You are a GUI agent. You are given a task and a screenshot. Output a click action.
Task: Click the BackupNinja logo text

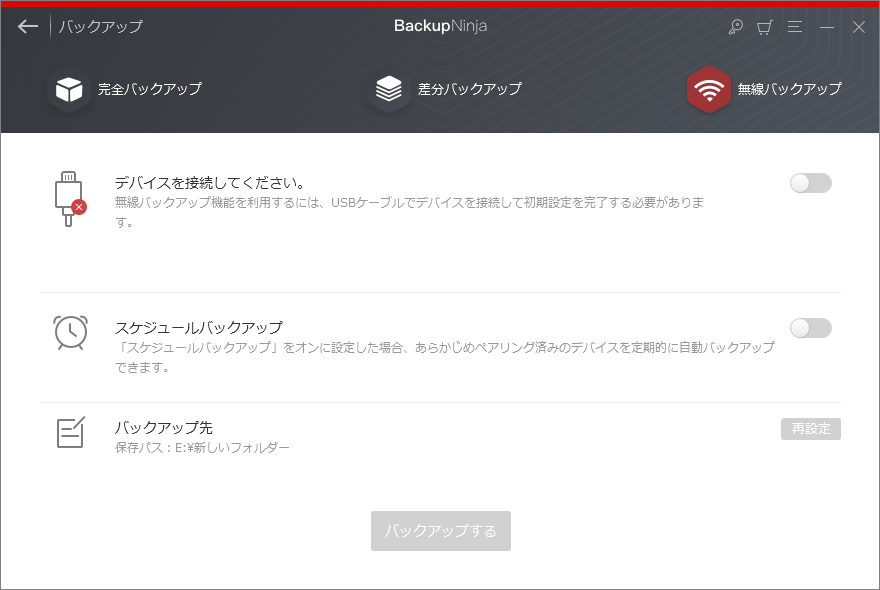point(441,26)
